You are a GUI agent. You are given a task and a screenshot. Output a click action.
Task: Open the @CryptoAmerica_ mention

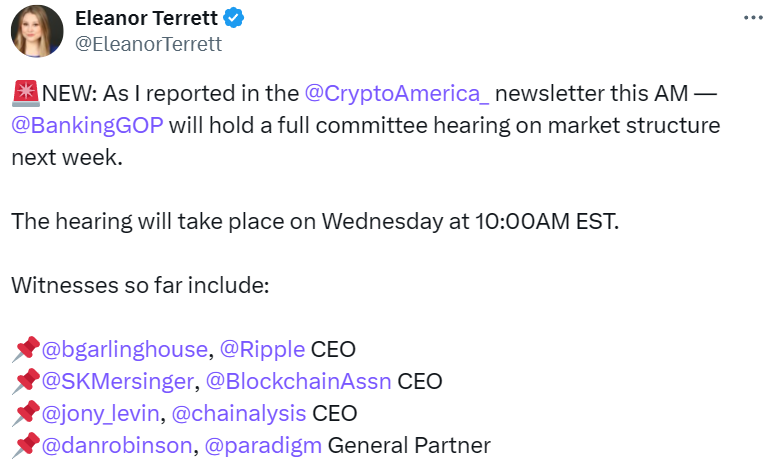pos(396,95)
